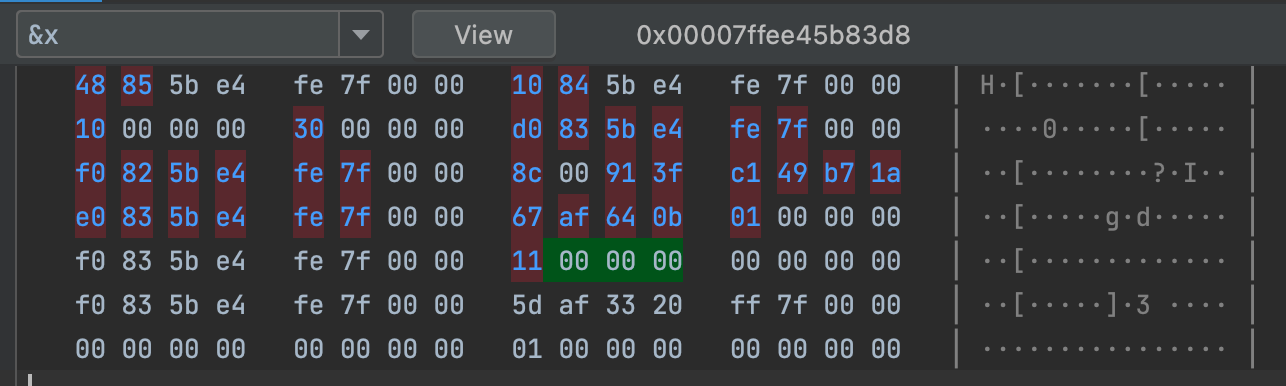
Task: Click byte 8c in the third row
Action: 527,173
